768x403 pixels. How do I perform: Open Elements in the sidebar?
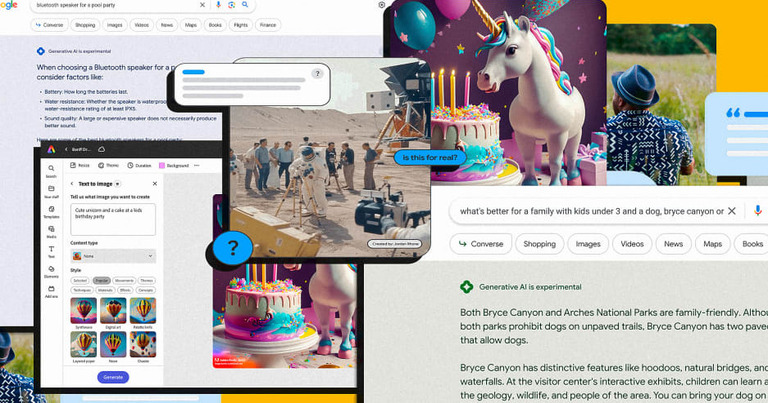point(51,272)
